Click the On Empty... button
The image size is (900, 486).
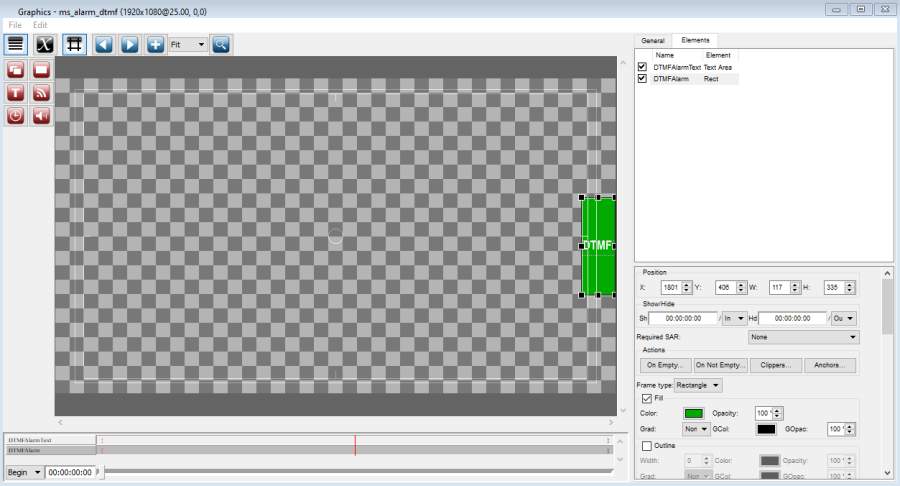click(x=665, y=365)
